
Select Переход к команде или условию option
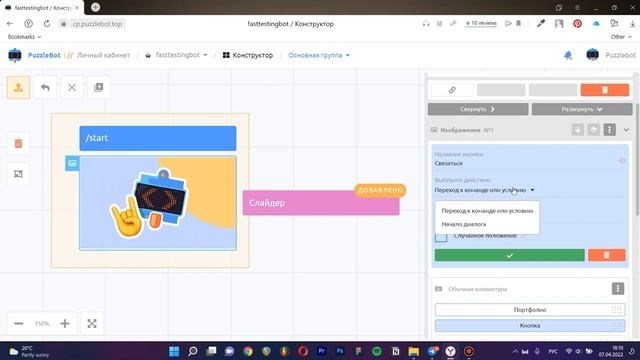pos(487,211)
